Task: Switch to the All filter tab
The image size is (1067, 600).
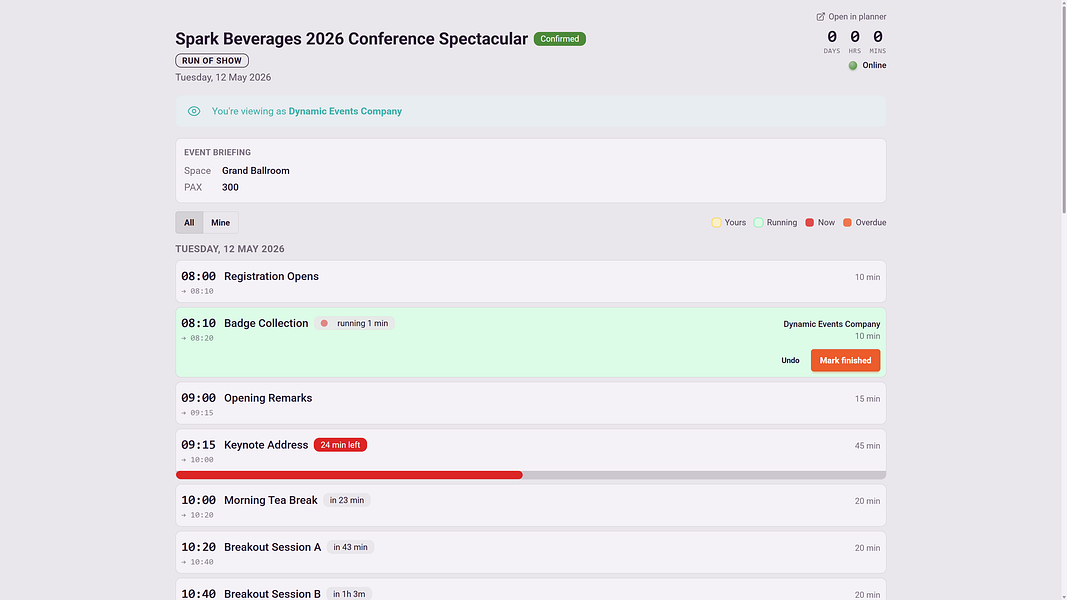Action: coord(189,222)
